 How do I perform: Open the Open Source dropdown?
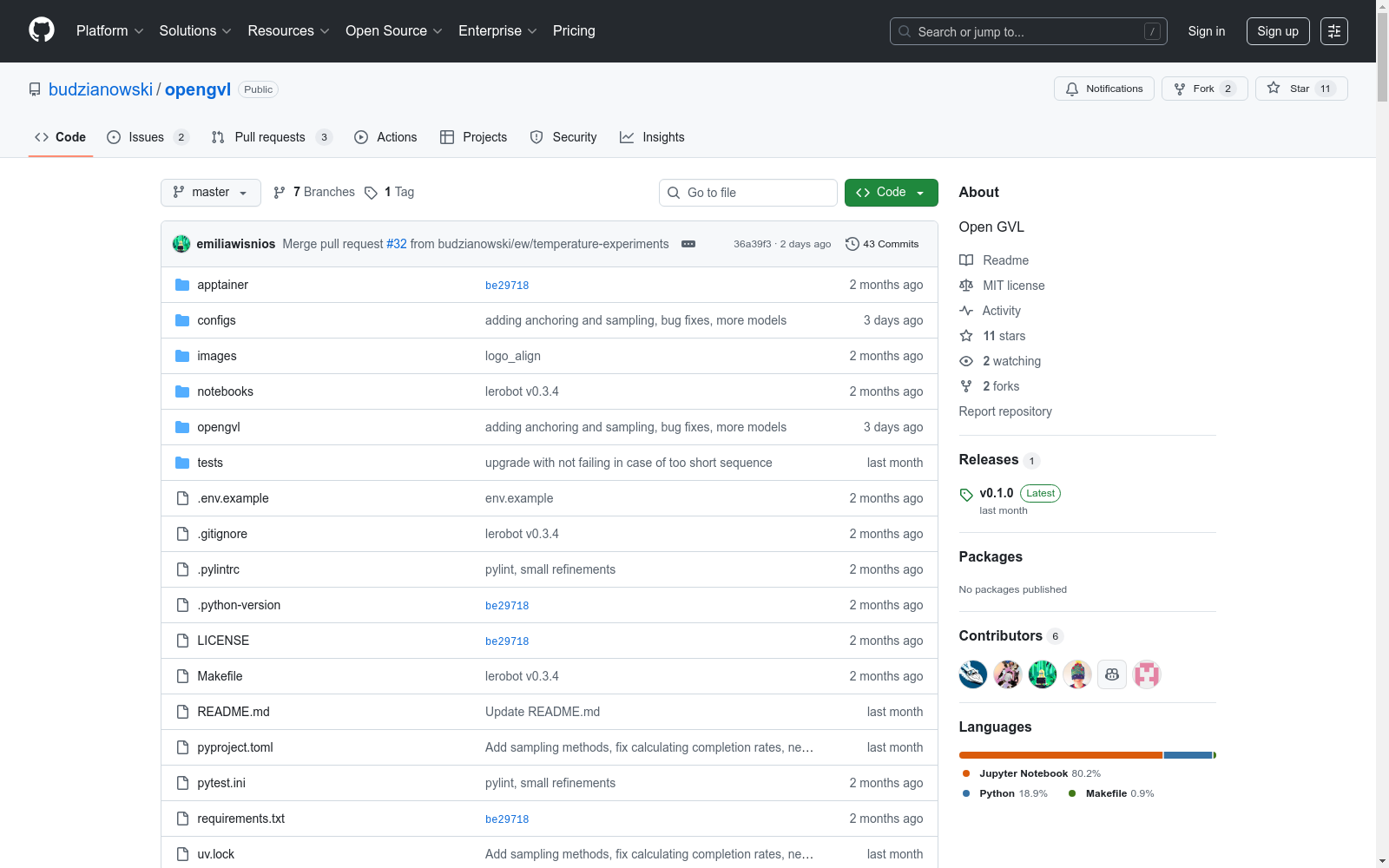394,30
